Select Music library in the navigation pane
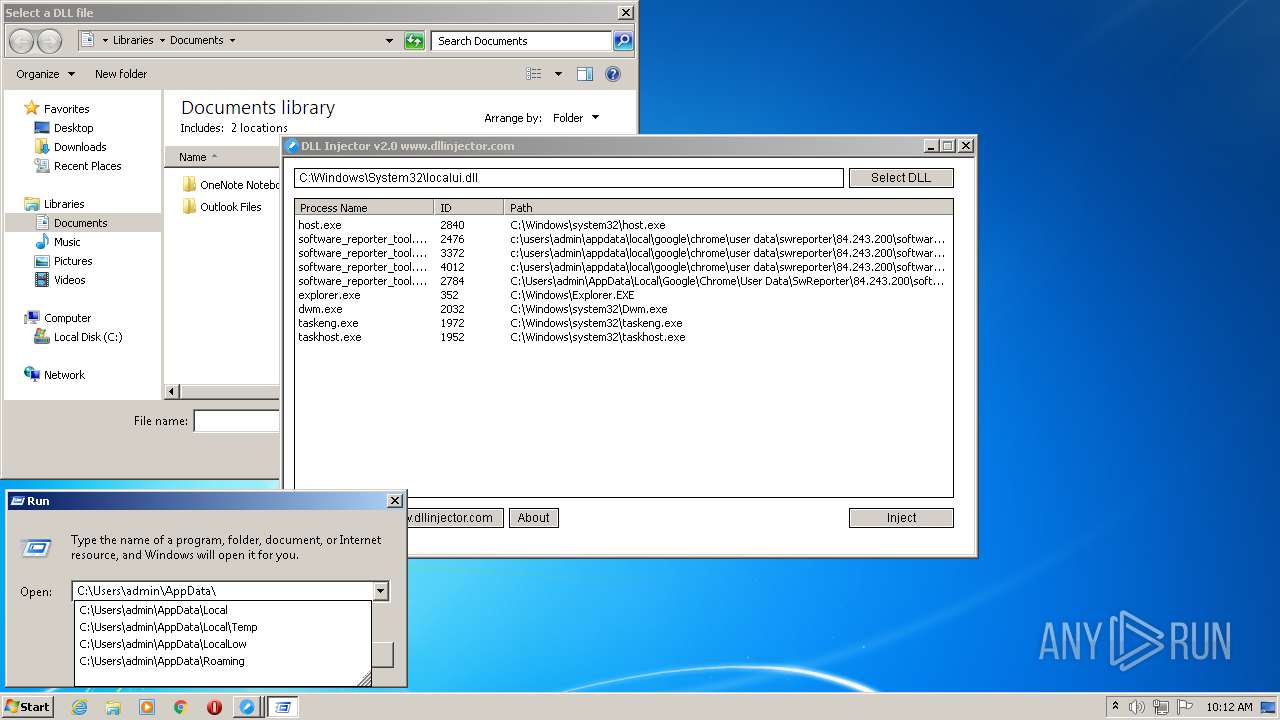1280x720 pixels. point(67,242)
